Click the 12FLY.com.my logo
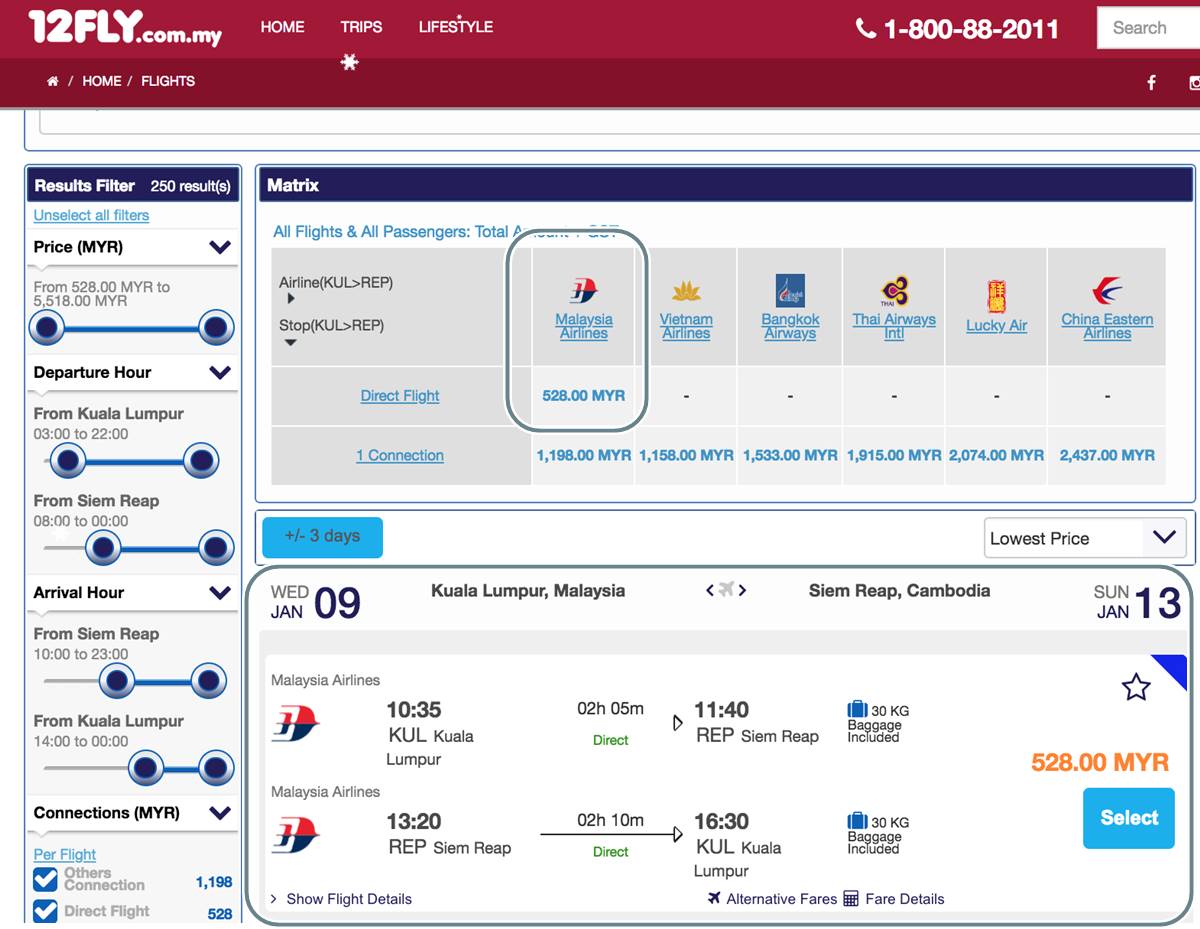Viewport: 1200px width, 929px height. coord(125,28)
